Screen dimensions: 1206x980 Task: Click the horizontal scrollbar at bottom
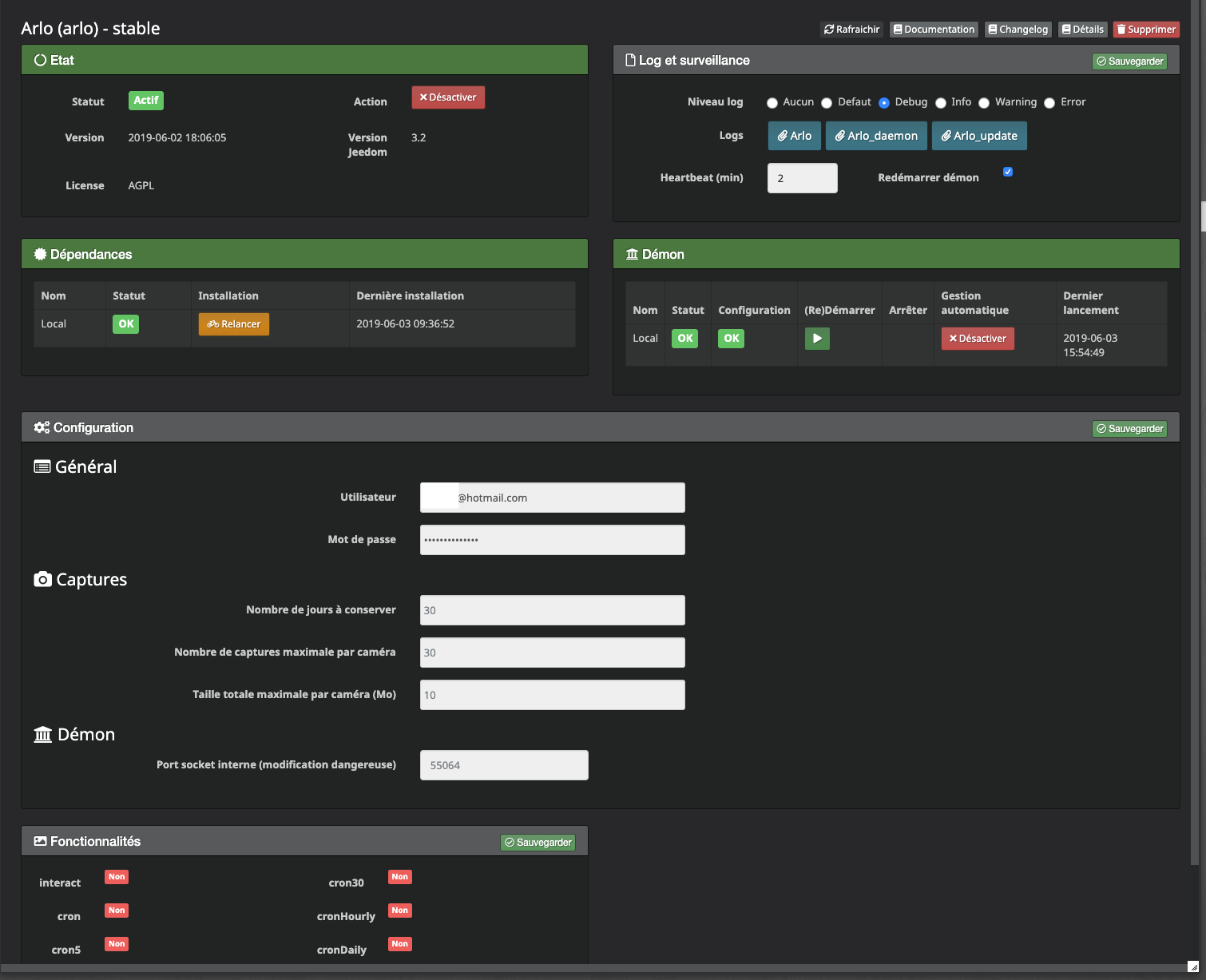tap(594, 968)
